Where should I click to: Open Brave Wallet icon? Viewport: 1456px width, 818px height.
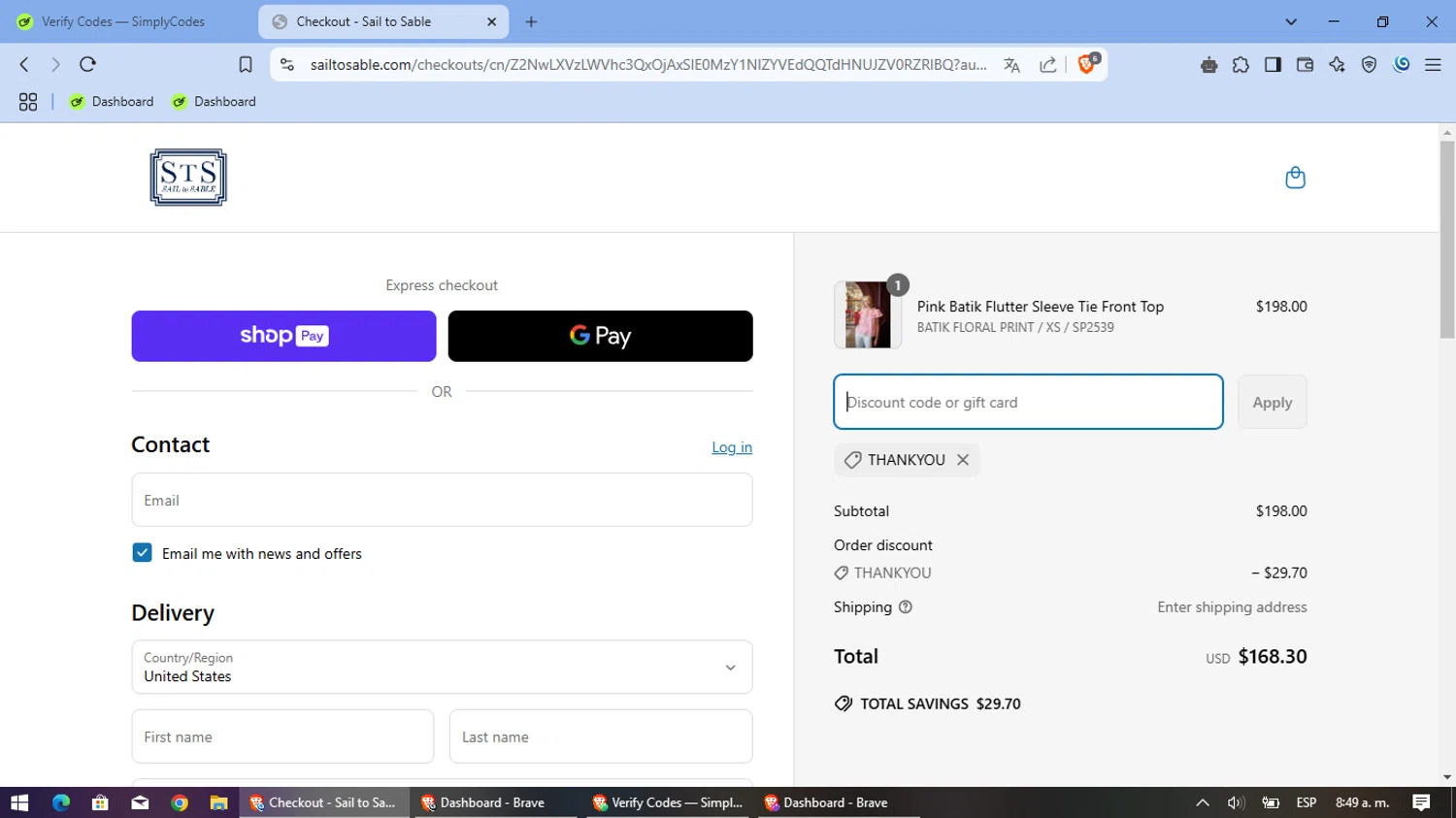[1305, 65]
